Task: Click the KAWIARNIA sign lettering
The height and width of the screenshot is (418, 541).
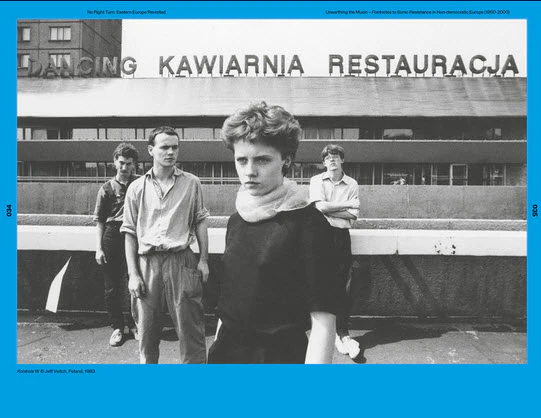Action: [231, 65]
